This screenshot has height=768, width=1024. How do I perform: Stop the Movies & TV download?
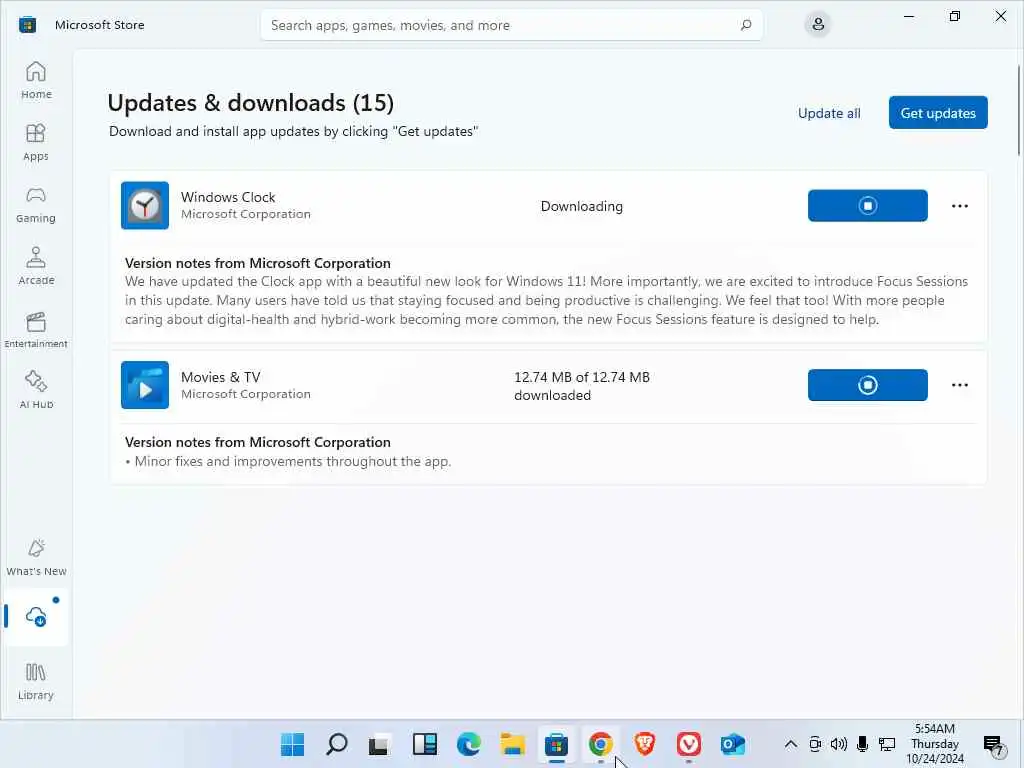coord(867,385)
